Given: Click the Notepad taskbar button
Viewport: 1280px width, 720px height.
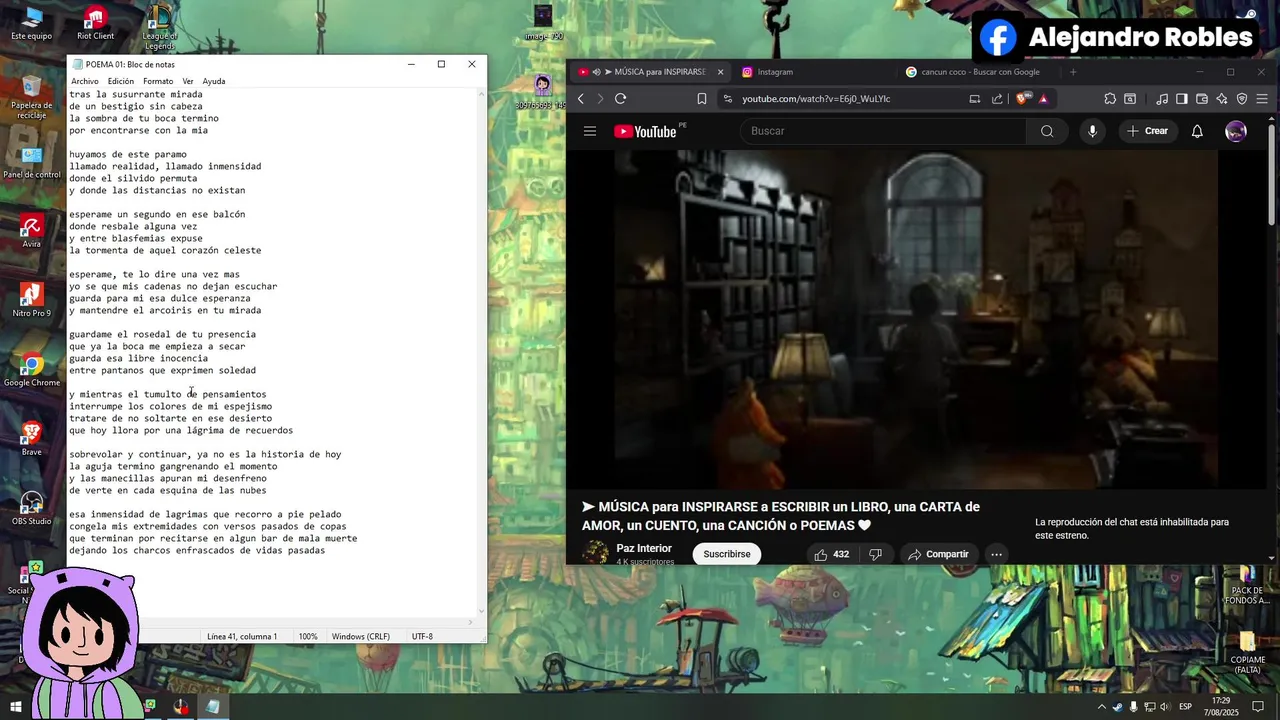Looking at the screenshot, I should point(212,707).
